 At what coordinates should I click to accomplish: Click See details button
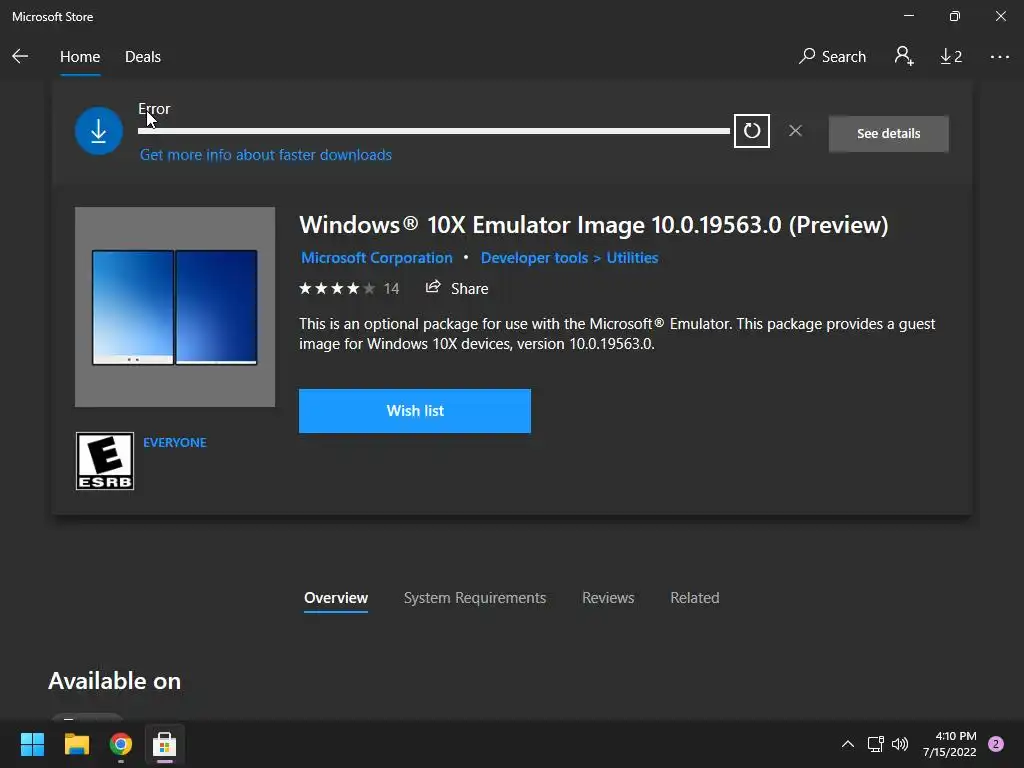click(888, 133)
